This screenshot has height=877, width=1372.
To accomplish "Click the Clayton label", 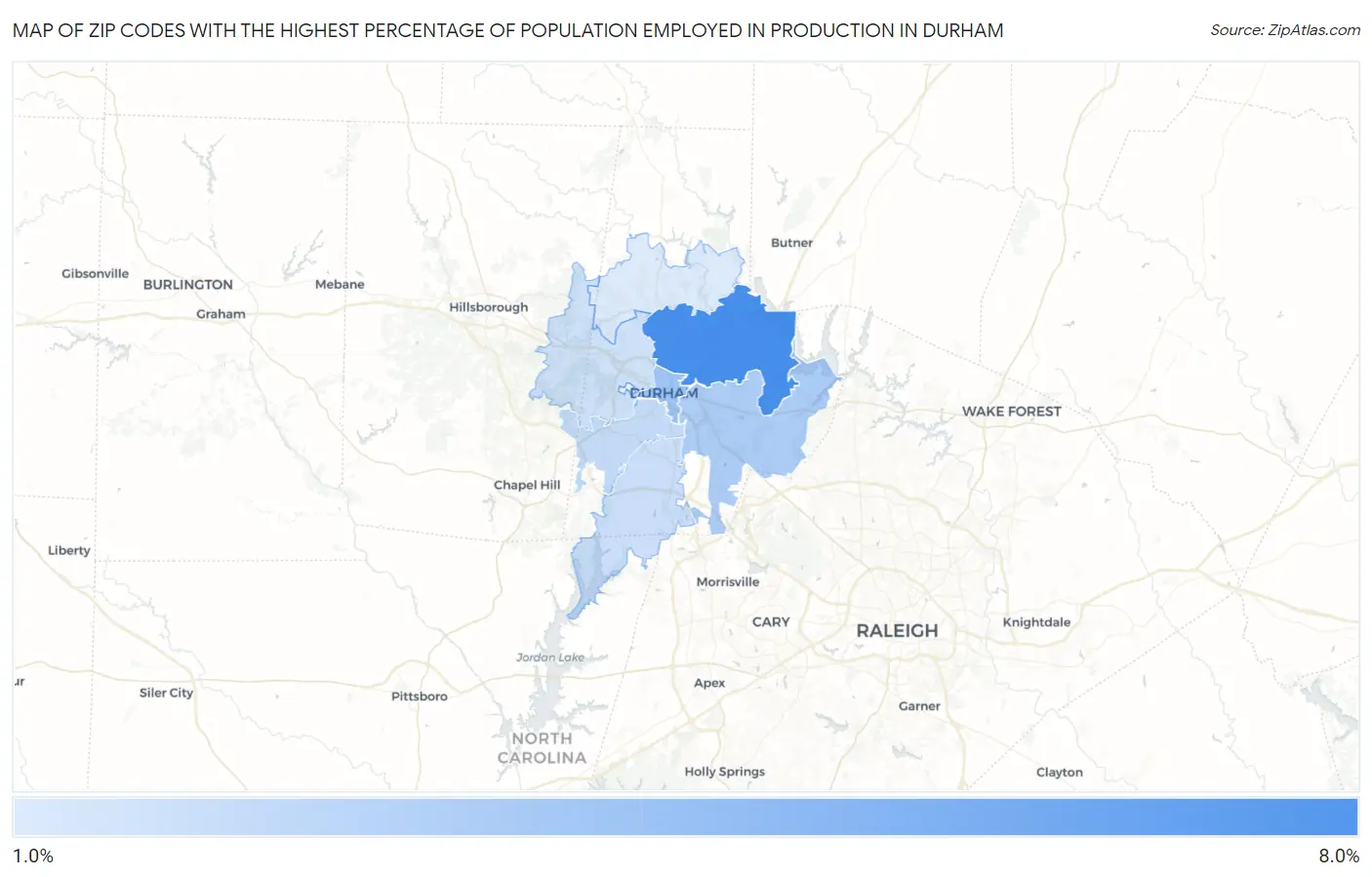I will click(1060, 772).
